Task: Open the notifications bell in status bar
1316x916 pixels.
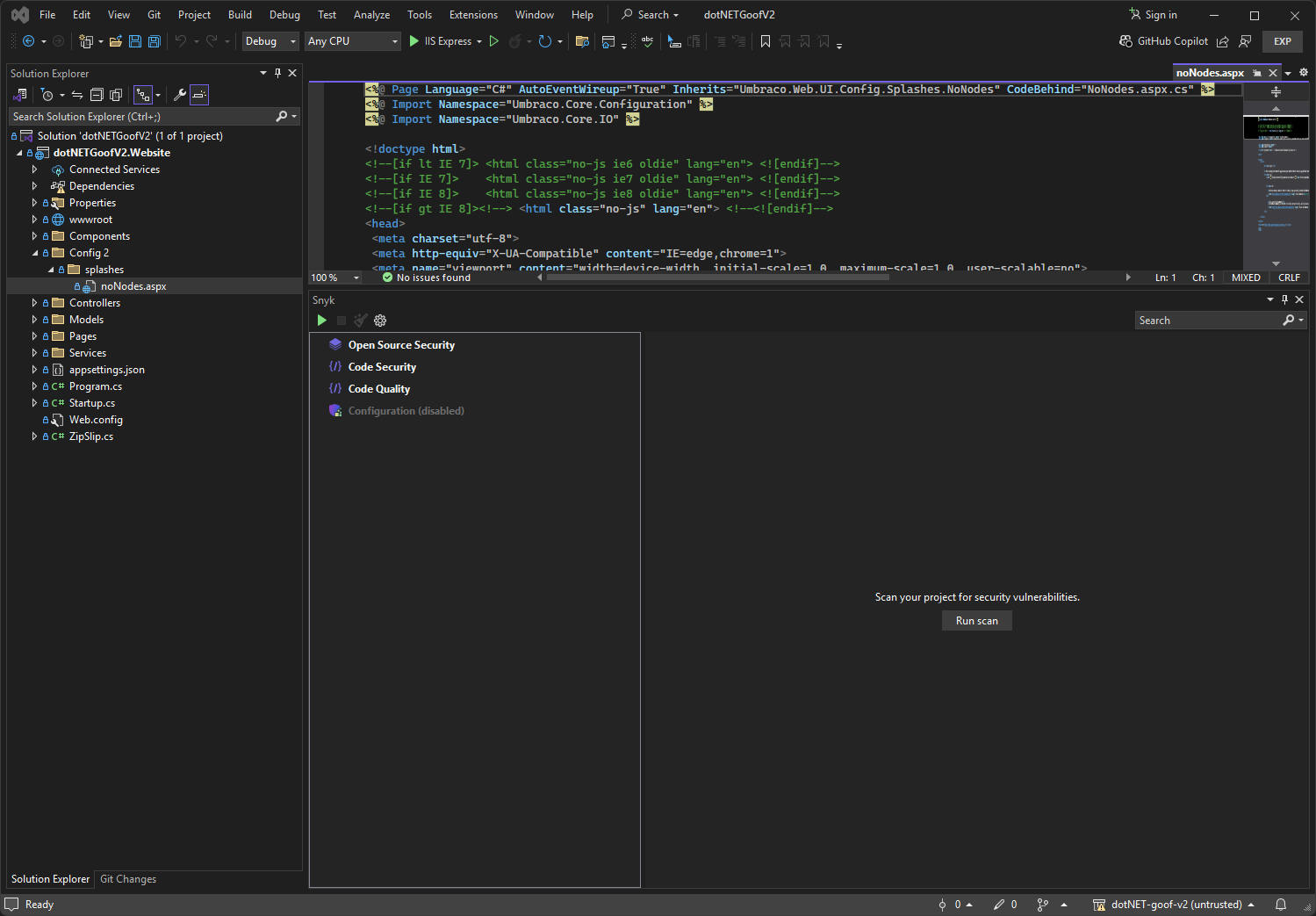Action: [x=1281, y=905]
